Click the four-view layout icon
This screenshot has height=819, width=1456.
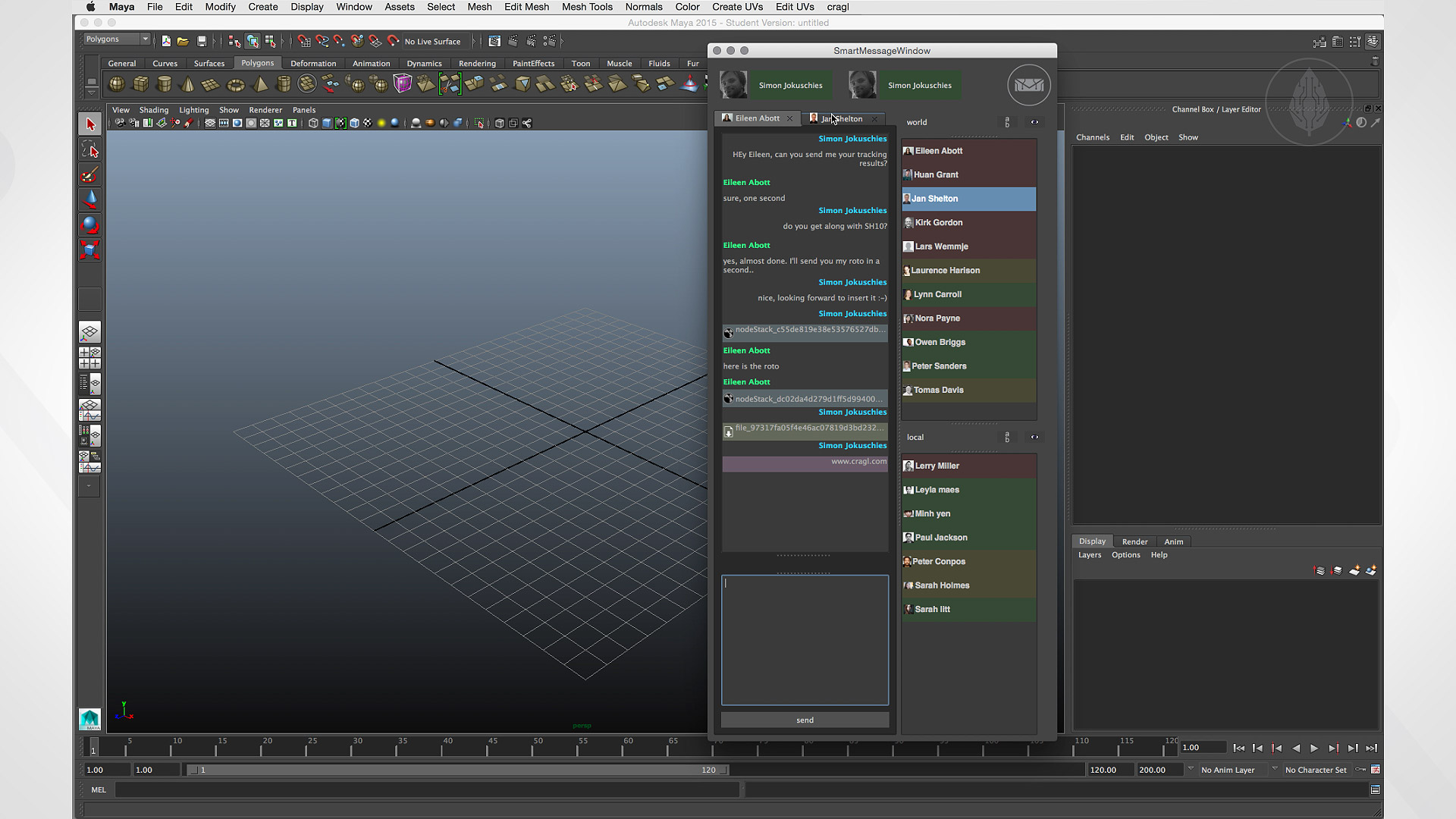pos(89,357)
